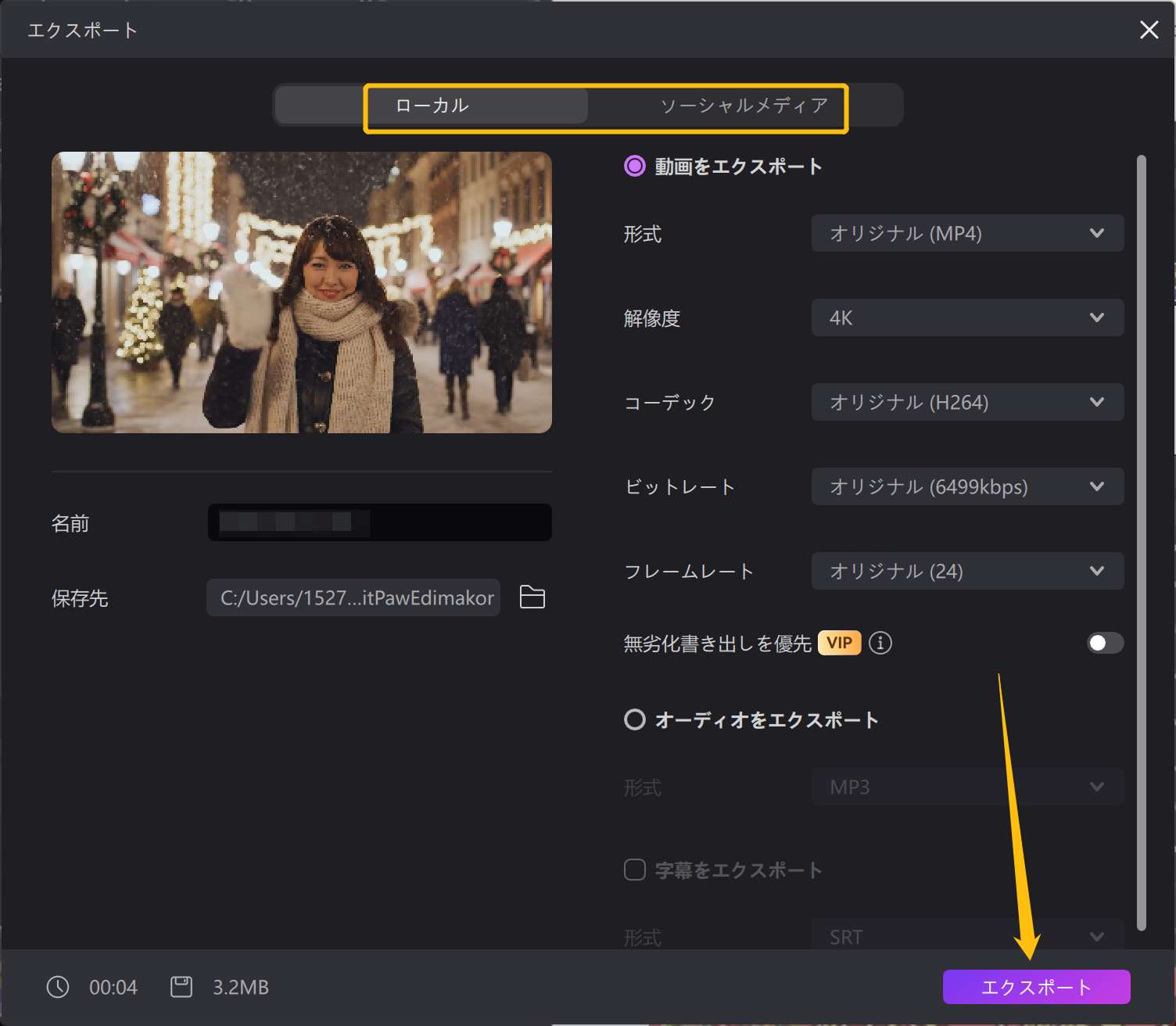The width and height of the screenshot is (1176, 1026).
Task: Expand the ビットレート dropdown
Action: pyautogui.click(x=967, y=486)
